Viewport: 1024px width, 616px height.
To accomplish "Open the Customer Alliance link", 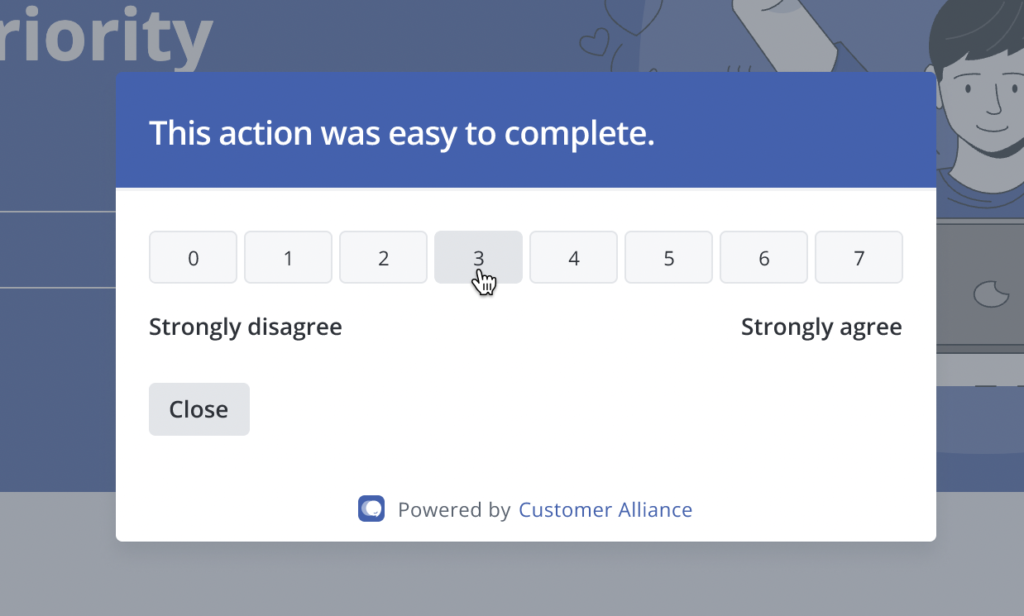I will (x=605, y=510).
